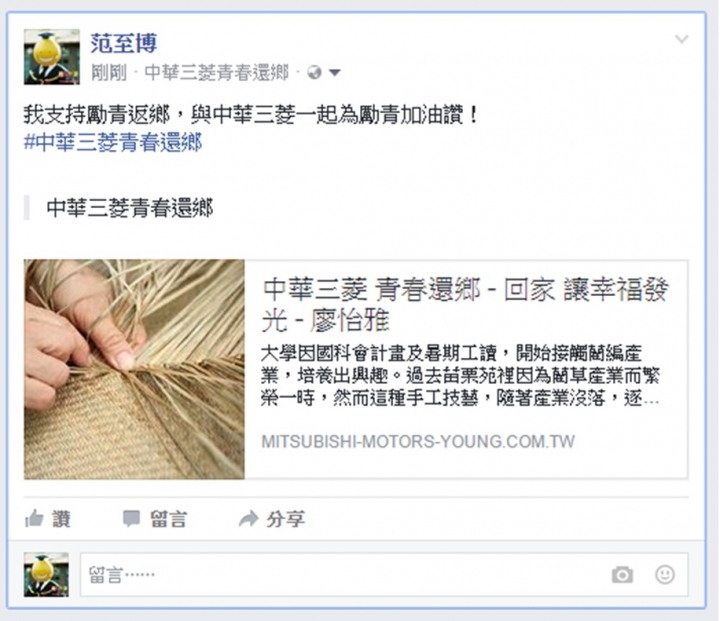This screenshot has width=720, height=621.
Task: Attach a photo using the camera icon
Action: (622, 575)
